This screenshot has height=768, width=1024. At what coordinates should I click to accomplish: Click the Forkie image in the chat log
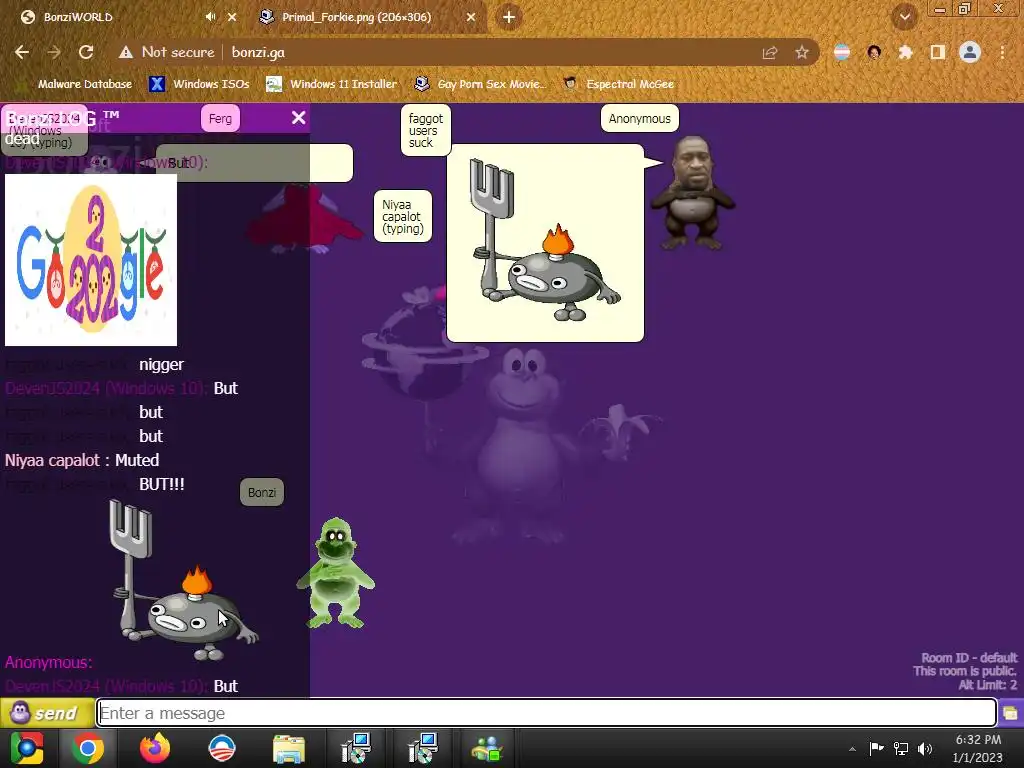184,580
